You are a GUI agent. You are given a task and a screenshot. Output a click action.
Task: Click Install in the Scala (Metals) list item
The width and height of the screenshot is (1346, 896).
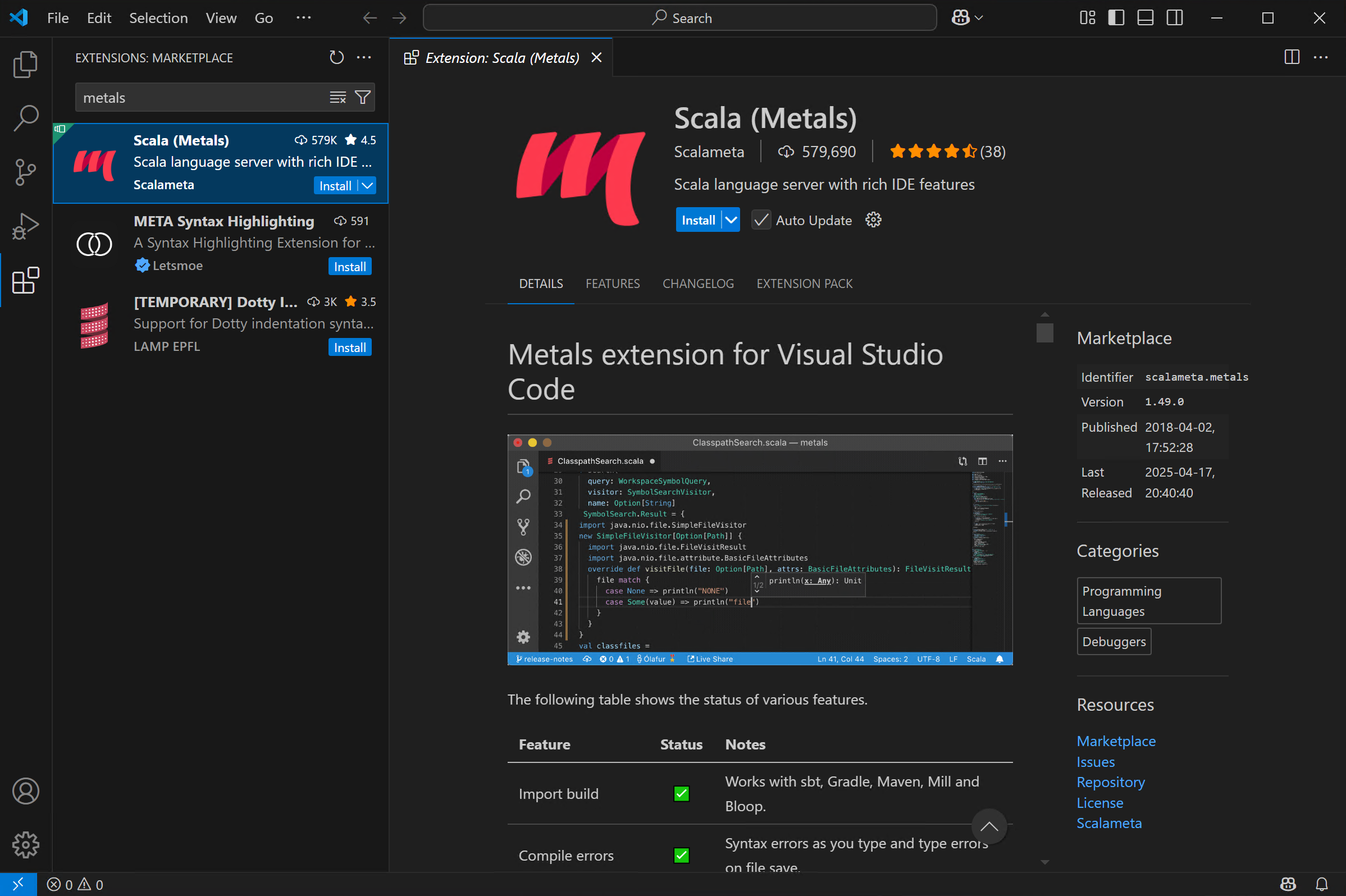[x=335, y=185]
